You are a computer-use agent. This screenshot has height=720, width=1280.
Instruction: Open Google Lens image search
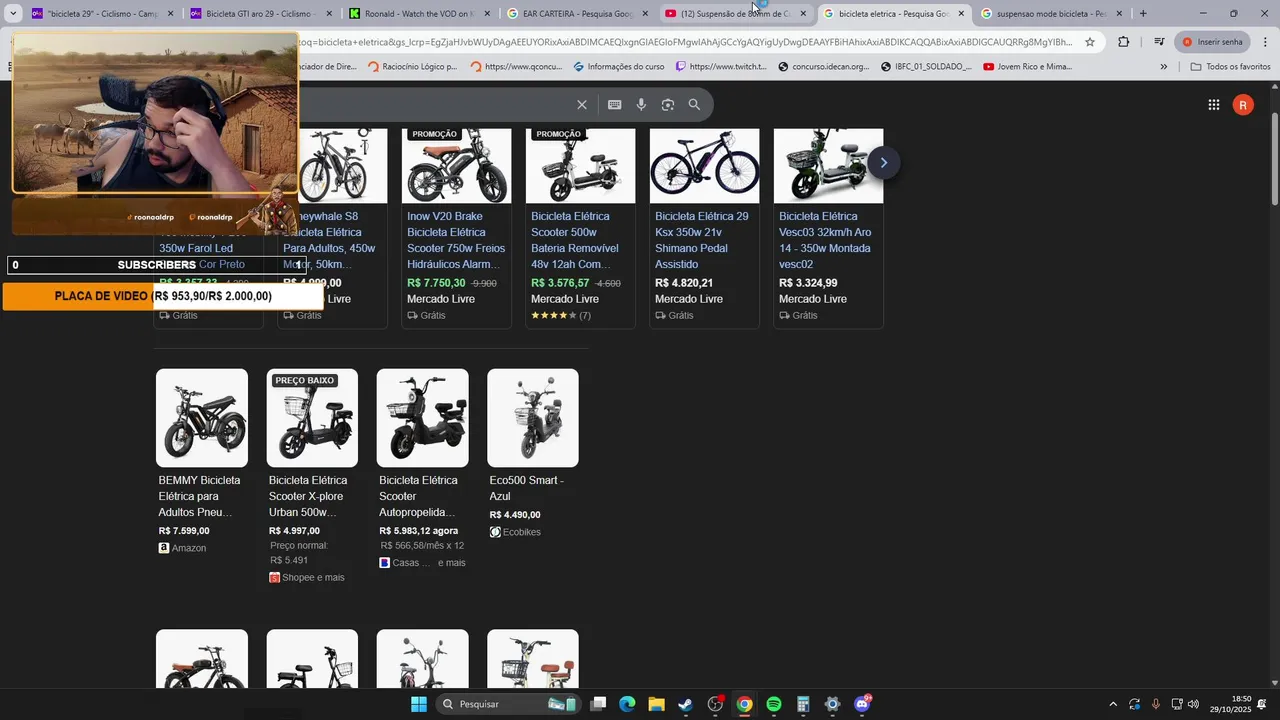pyautogui.click(x=668, y=105)
